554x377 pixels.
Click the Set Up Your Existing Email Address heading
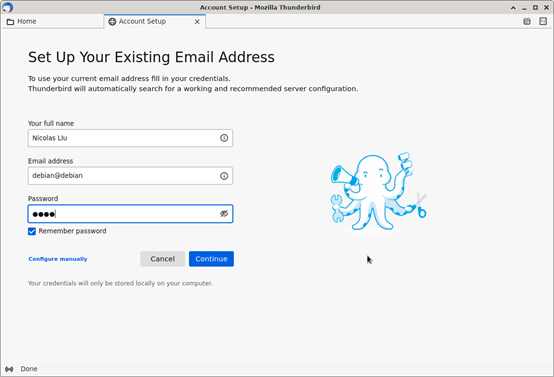(151, 57)
